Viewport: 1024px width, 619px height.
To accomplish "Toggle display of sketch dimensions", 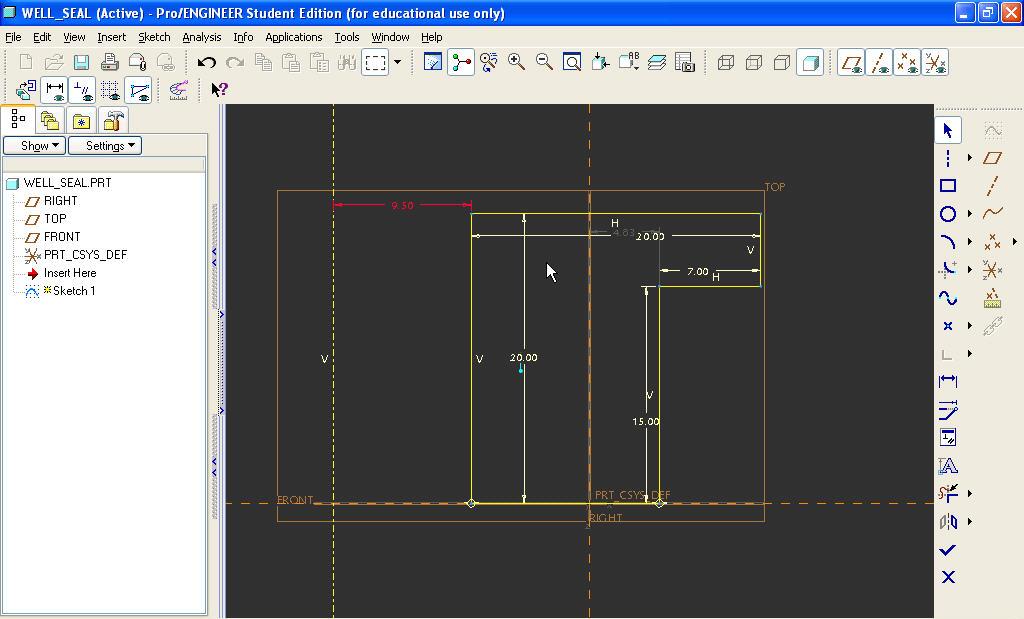I will coord(54,89).
